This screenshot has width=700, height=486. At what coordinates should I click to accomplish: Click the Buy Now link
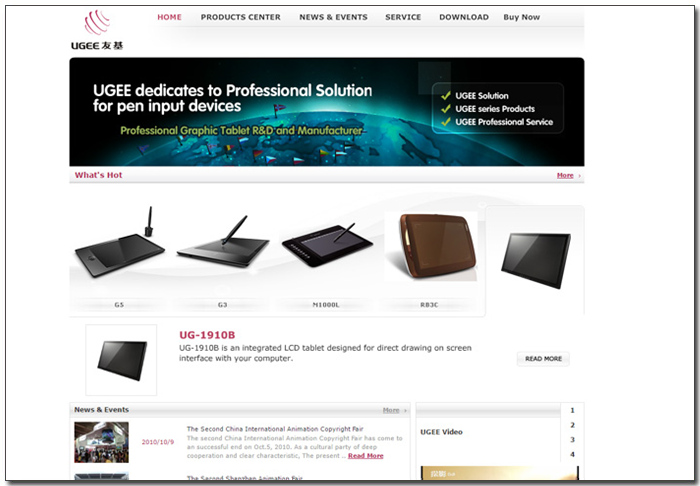(521, 17)
